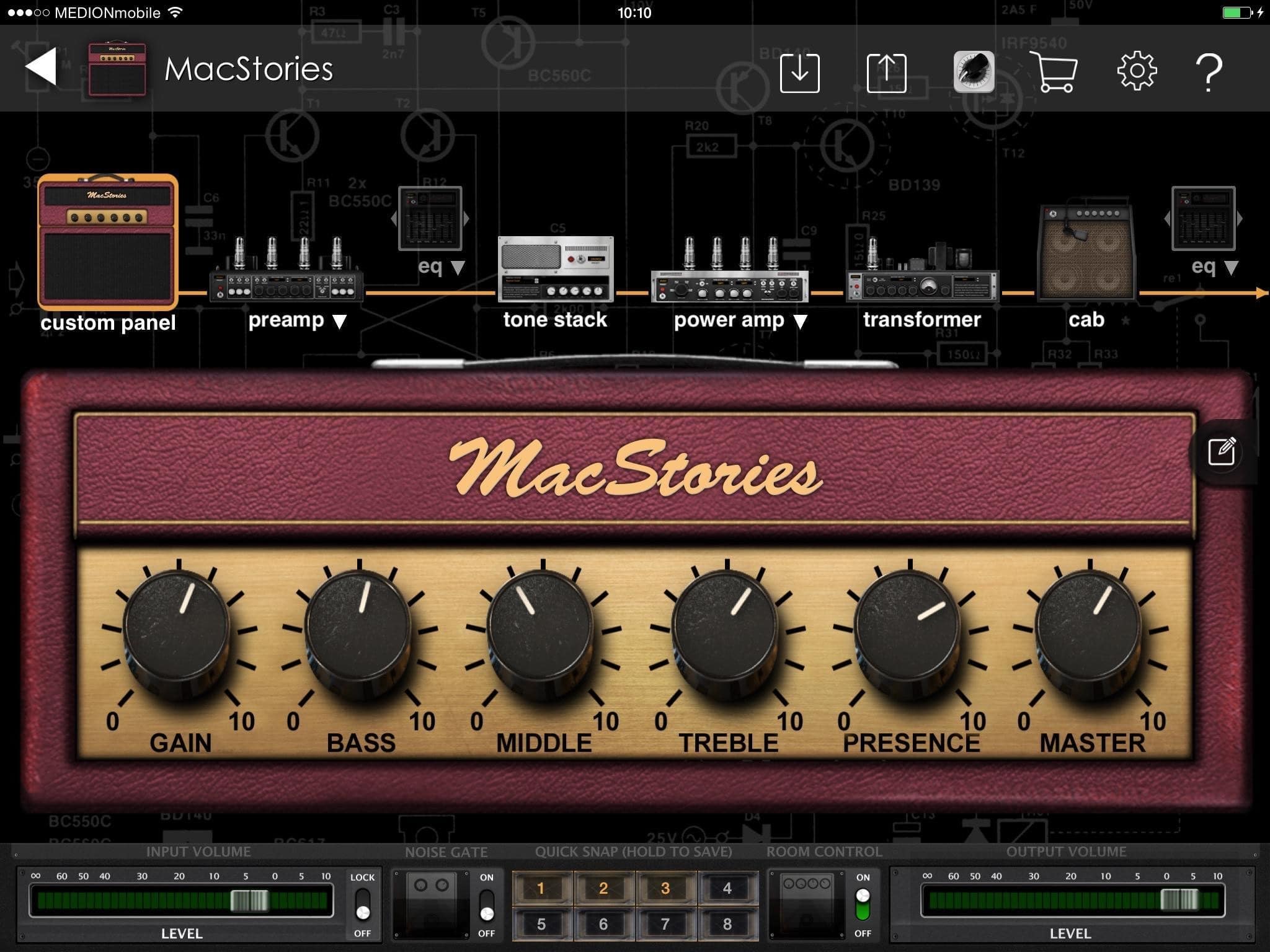The height and width of the screenshot is (952, 1270).
Task: Open the help question mark
Action: [1208, 73]
